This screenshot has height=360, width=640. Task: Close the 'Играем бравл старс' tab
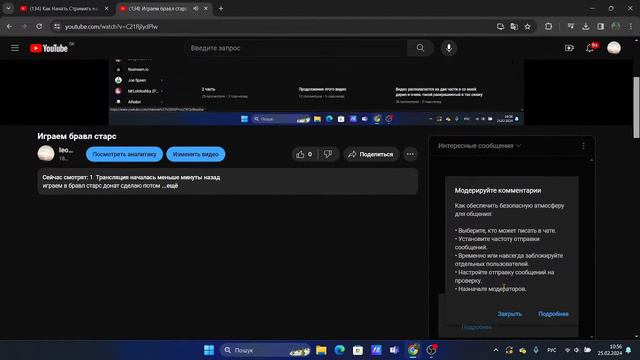[x=206, y=8]
